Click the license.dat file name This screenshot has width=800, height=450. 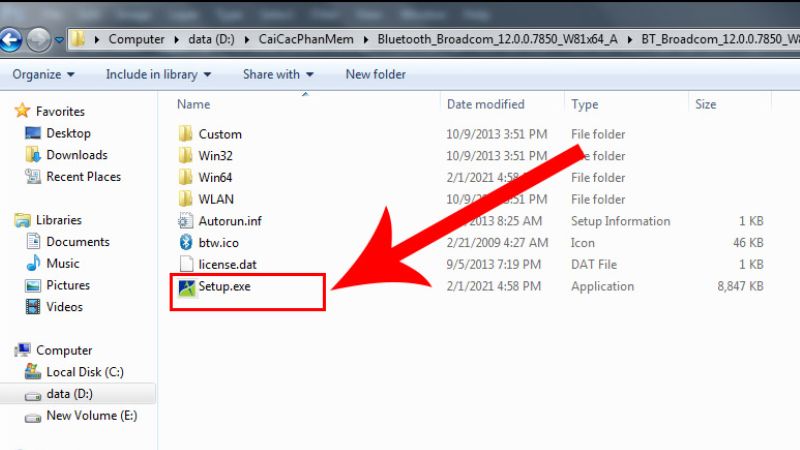click(x=228, y=264)
